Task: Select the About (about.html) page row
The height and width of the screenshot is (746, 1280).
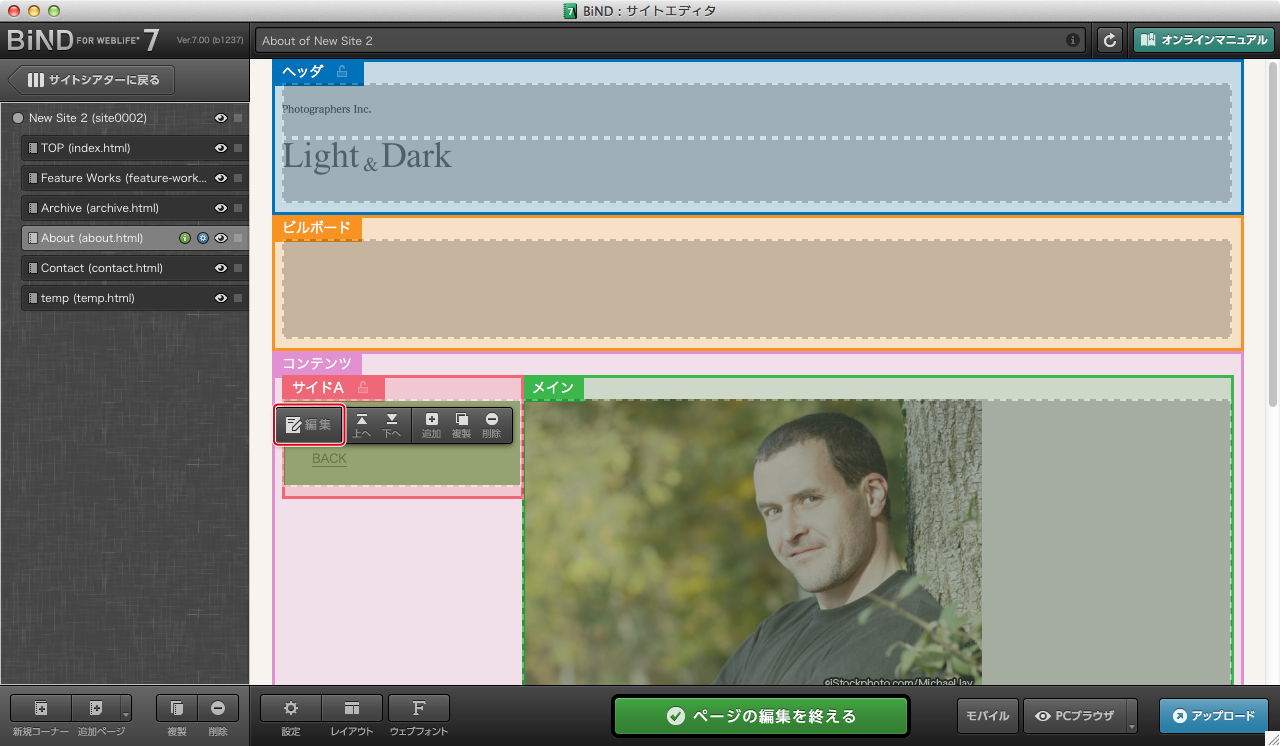Action: 135,238
